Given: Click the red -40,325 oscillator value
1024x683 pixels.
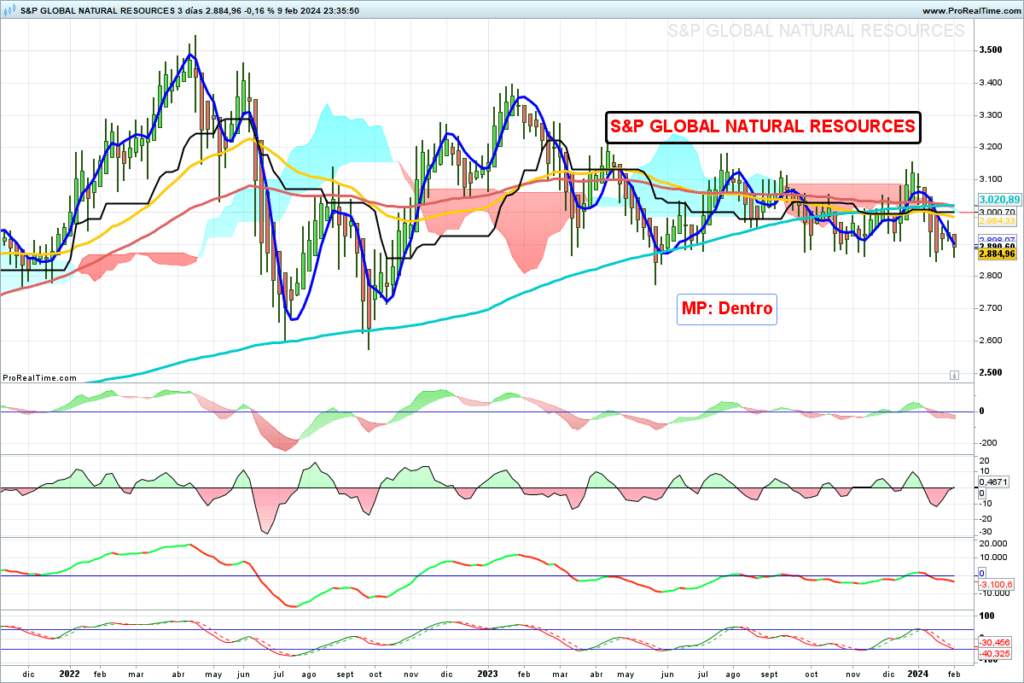Looking at the screenshot, I should (x=994, y=654).
